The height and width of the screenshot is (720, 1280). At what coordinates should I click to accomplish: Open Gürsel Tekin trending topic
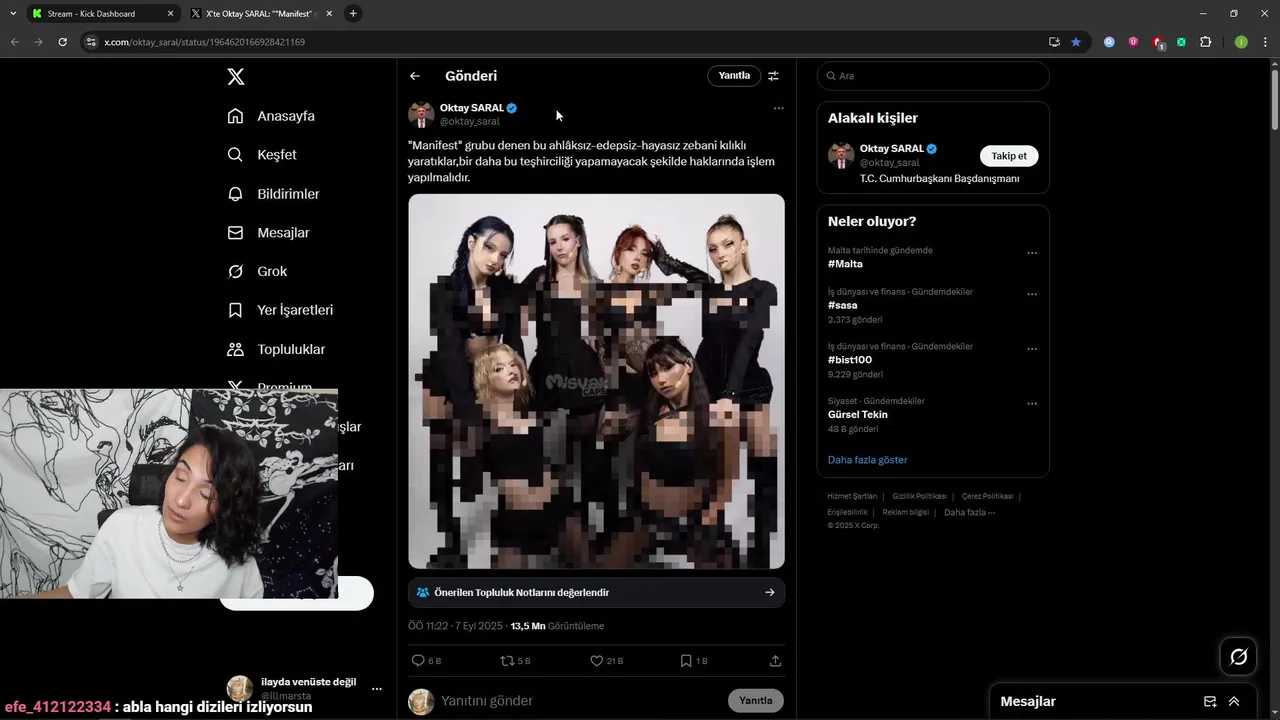pyautogui.click(x=858, y=414)
